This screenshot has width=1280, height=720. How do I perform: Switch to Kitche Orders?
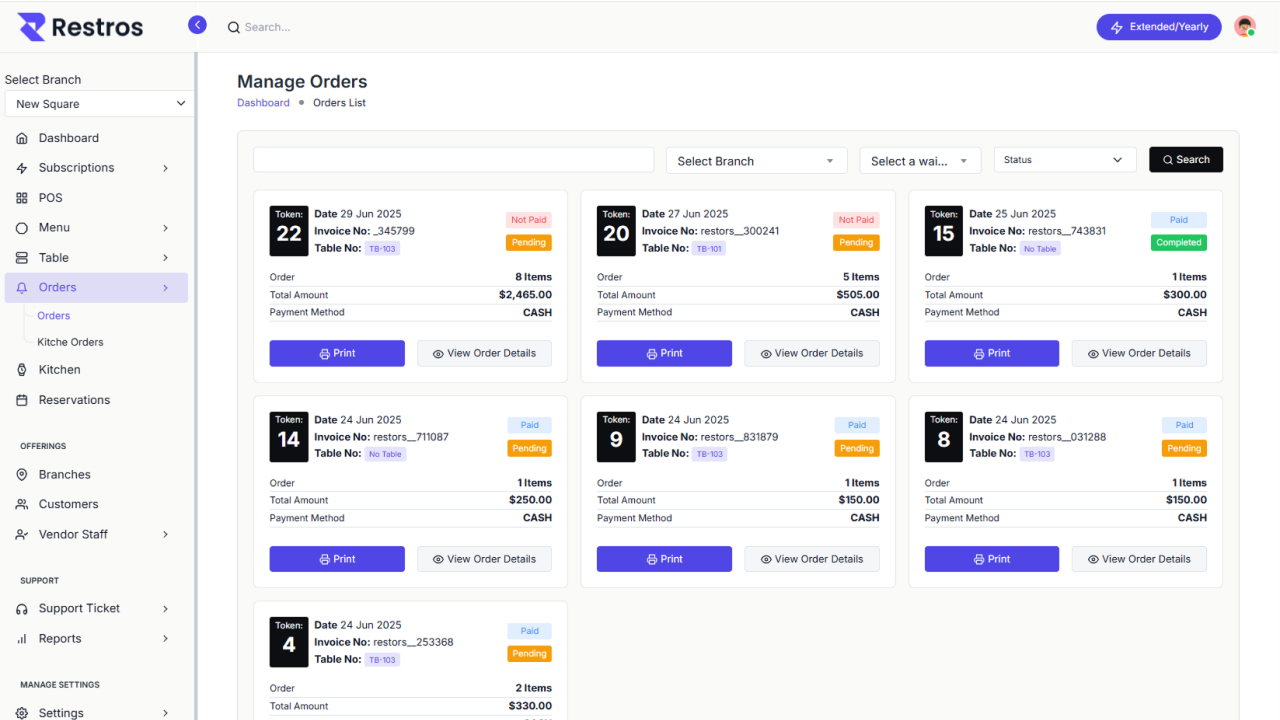click(x=69, y=341)
